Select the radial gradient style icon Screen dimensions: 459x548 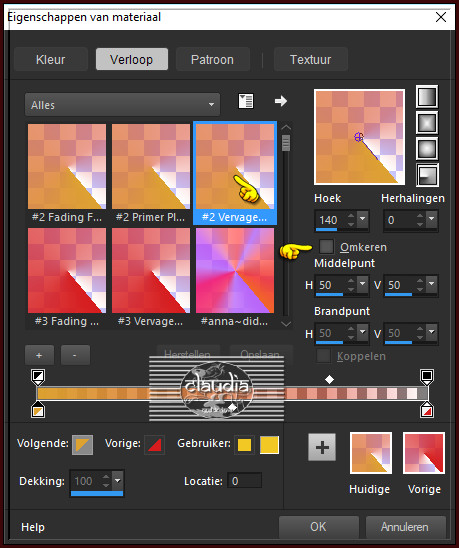pos(427,175)
